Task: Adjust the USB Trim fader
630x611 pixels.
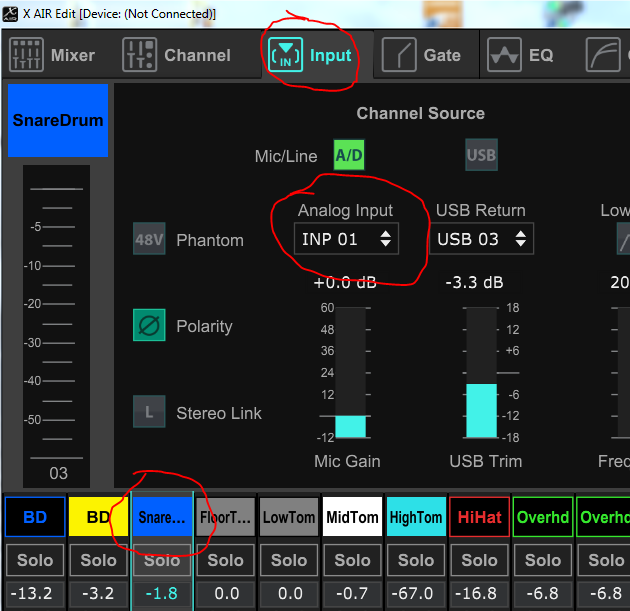Action: [481, 372]
